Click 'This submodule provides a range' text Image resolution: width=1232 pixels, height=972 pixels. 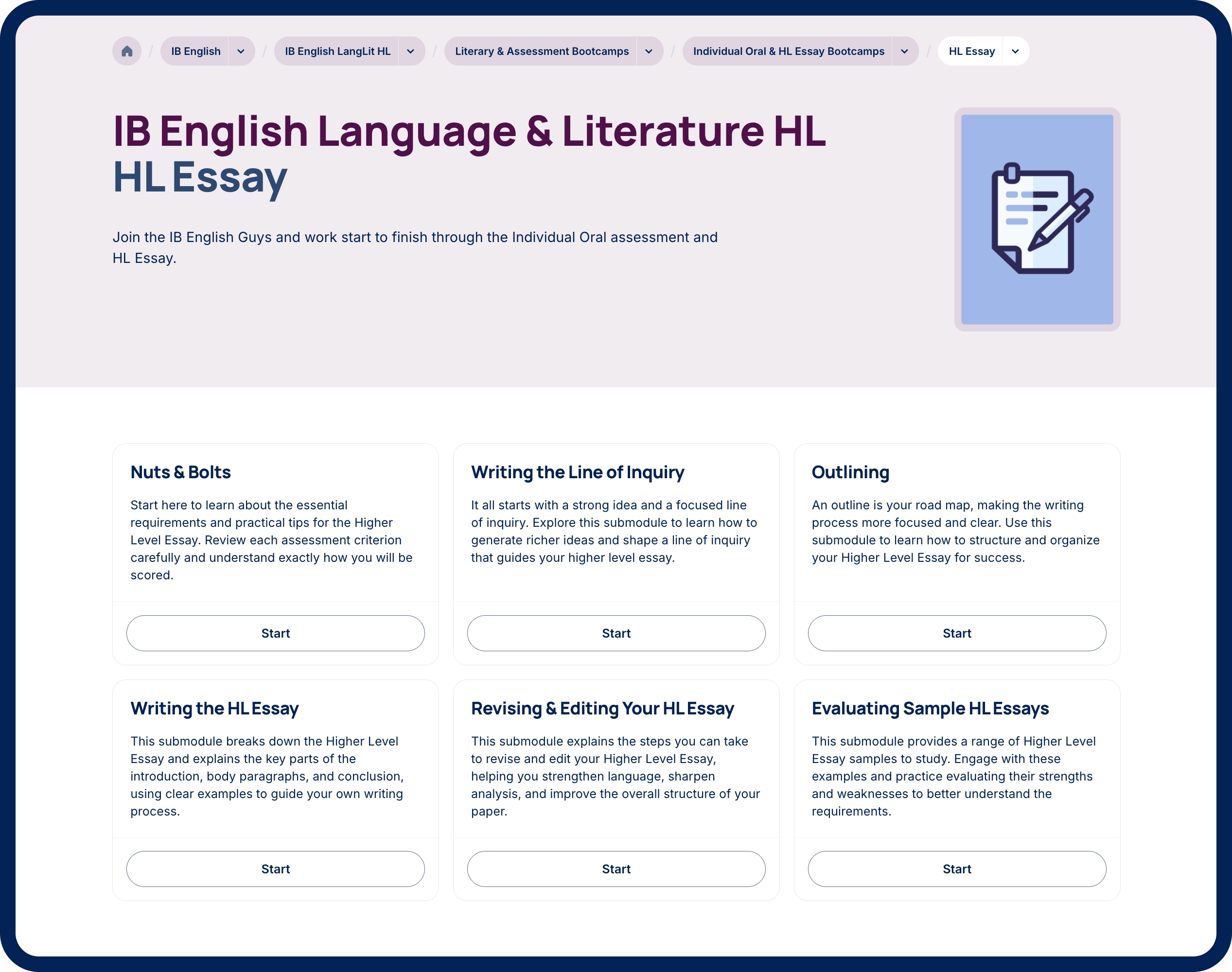[x=953, y=776]
